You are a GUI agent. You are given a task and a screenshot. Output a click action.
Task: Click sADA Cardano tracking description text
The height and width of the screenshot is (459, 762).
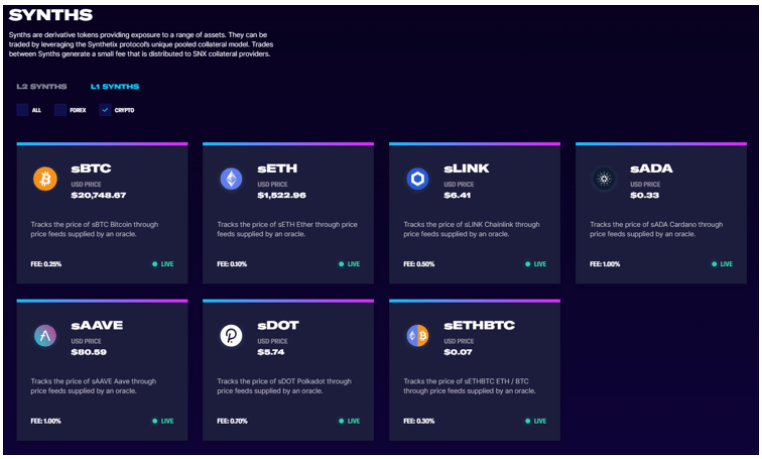pyautogui.click(x=657, y=229)
